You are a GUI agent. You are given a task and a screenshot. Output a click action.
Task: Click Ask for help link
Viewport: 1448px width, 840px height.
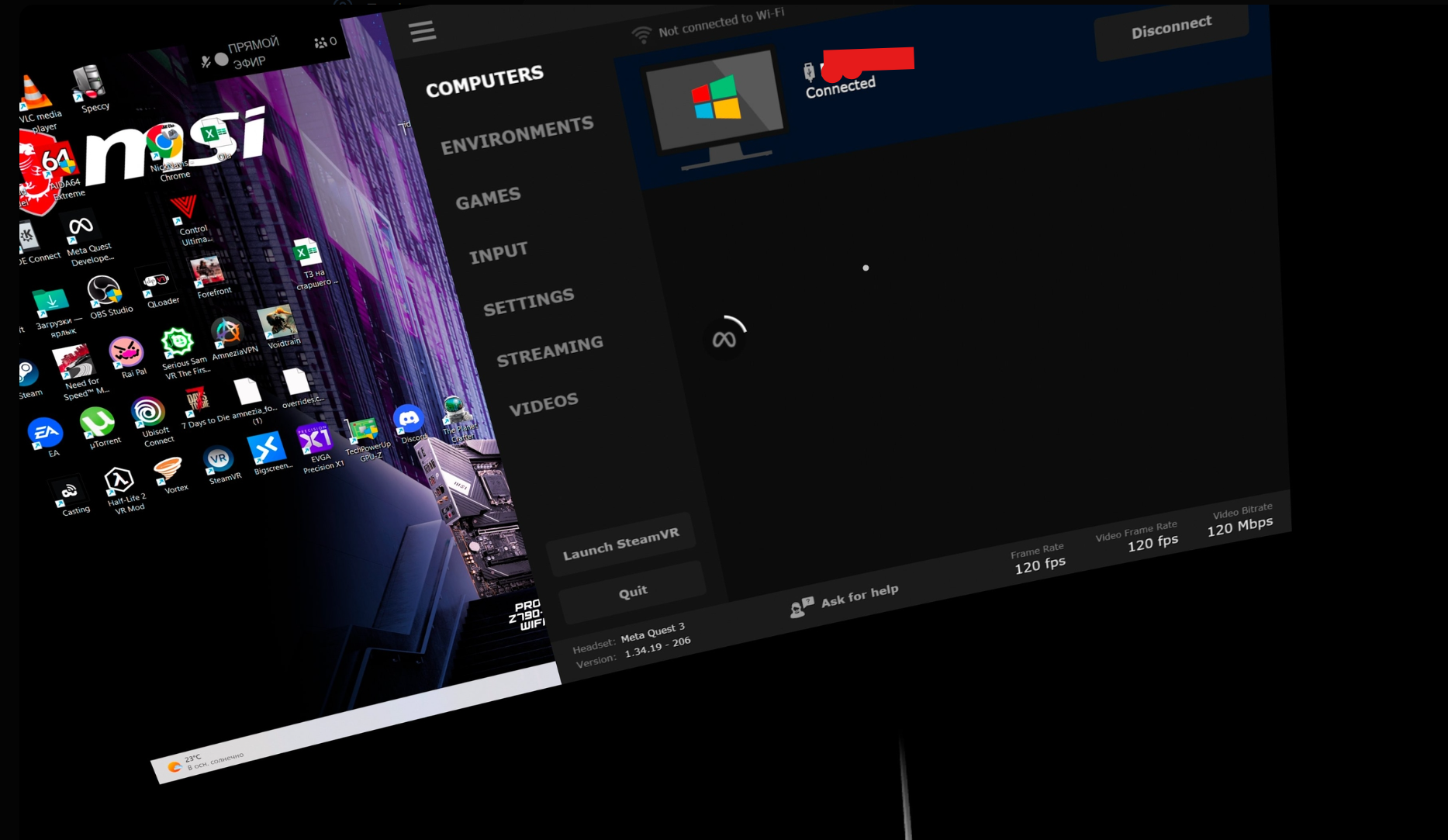point(845,600)
